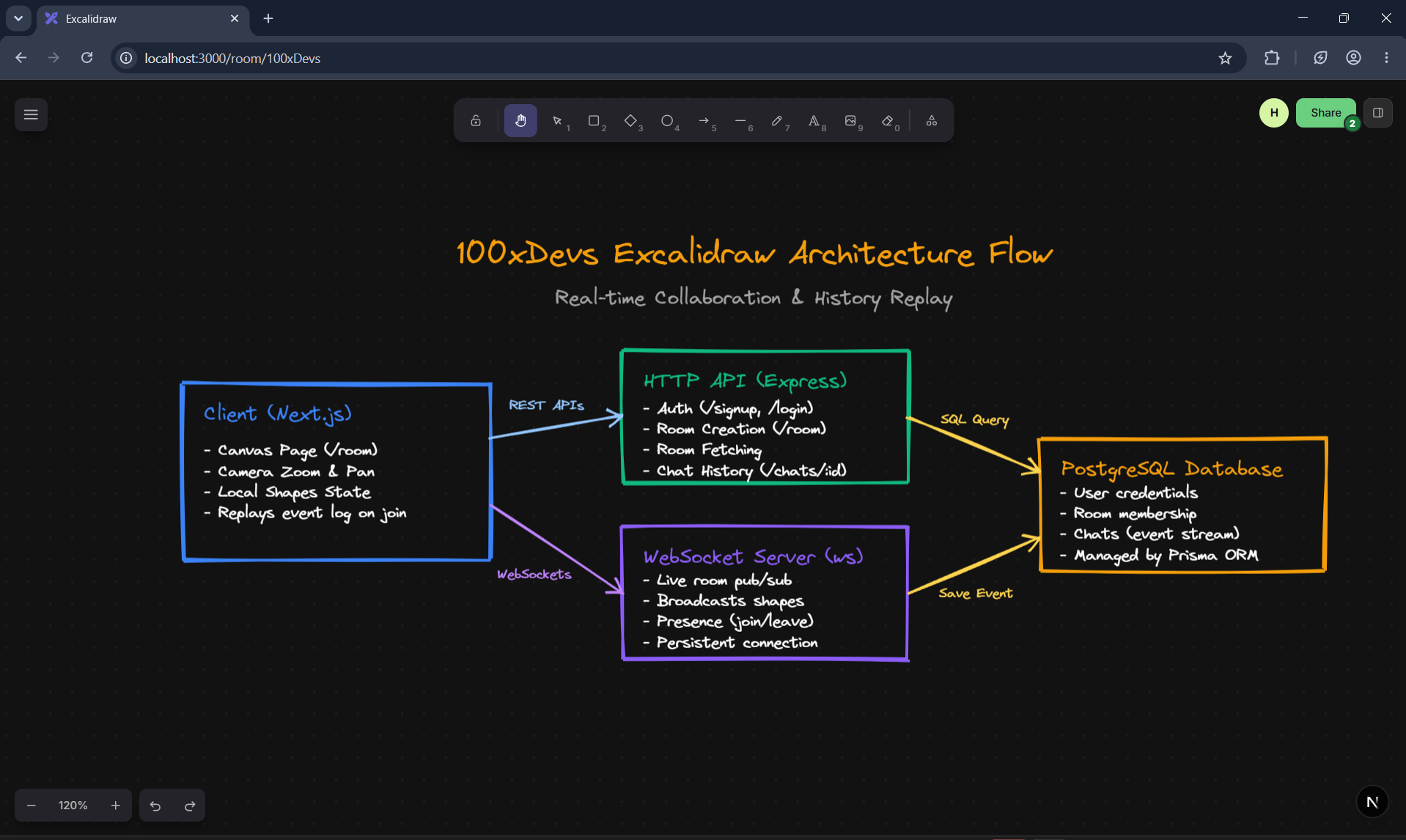Zoom in with the plus button

coord(116,806)
